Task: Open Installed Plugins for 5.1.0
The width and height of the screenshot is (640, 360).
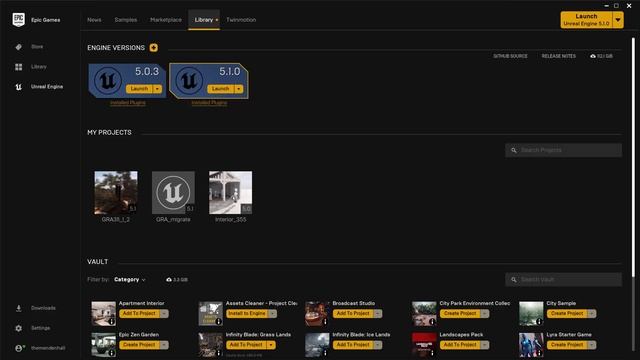Action: click(x=209, y=103)
